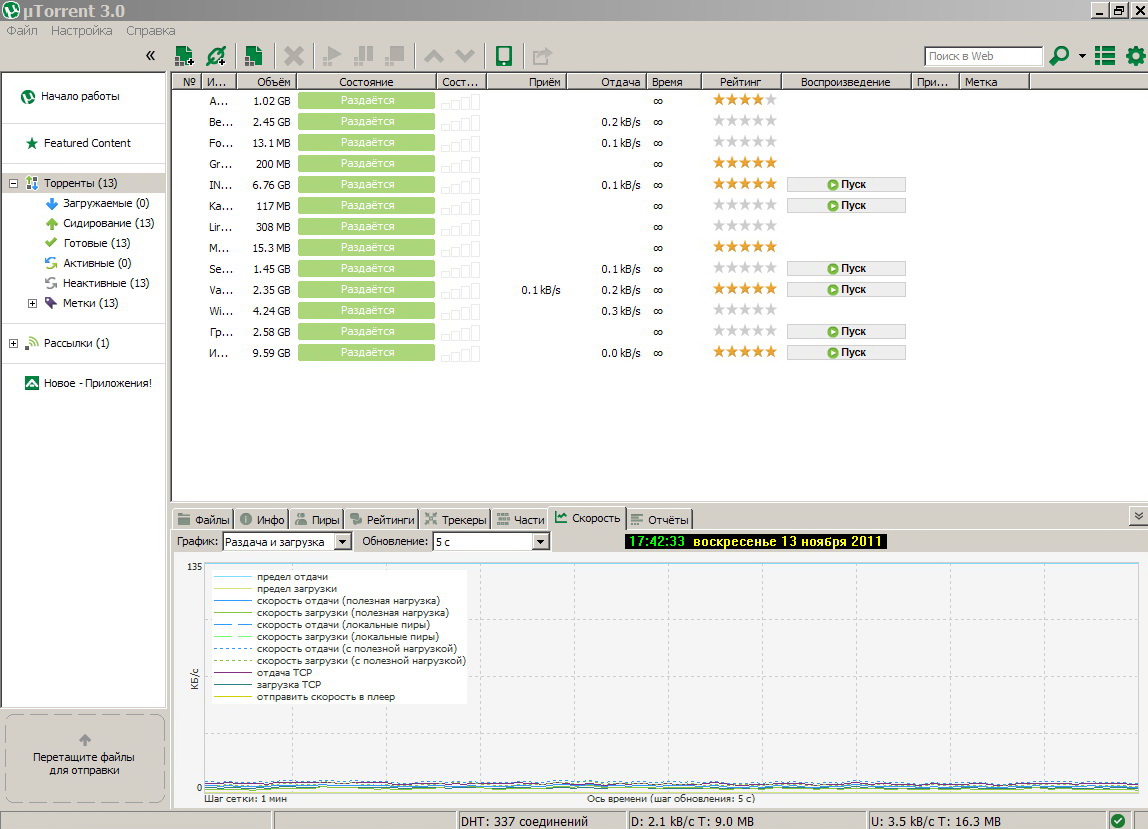Click the Create New Torrent icon
Viewport: 1148px width, 829px height.
point(253,56)
